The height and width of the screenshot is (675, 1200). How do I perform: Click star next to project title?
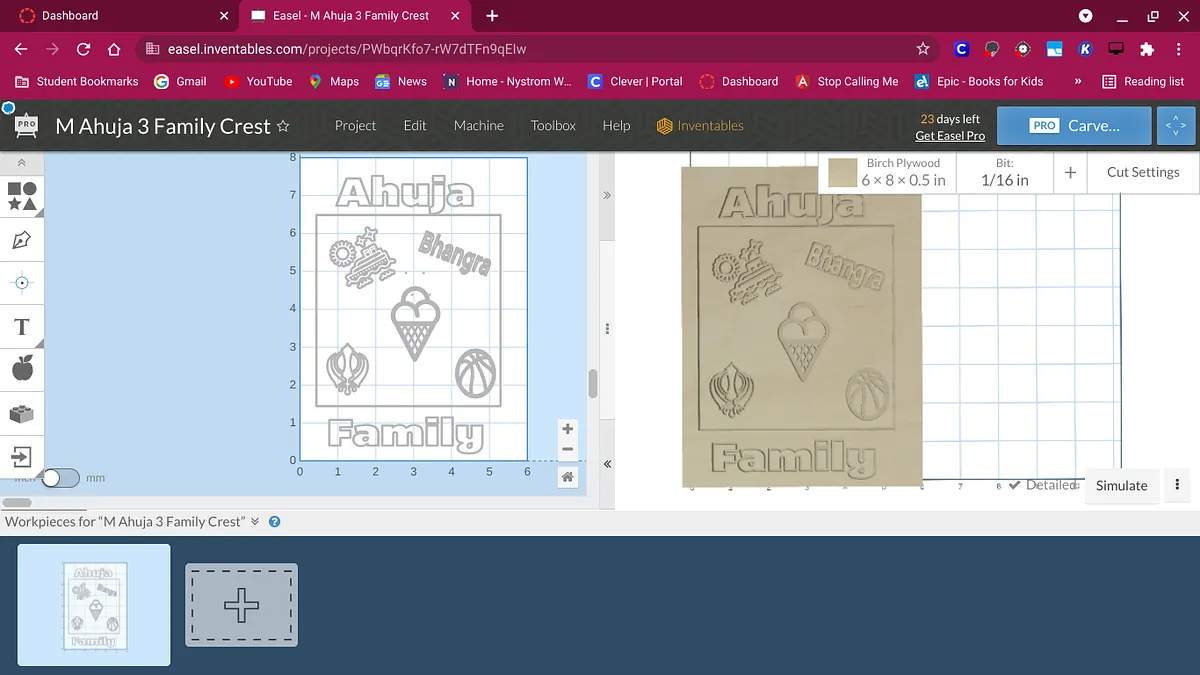(x=283, y=126)
